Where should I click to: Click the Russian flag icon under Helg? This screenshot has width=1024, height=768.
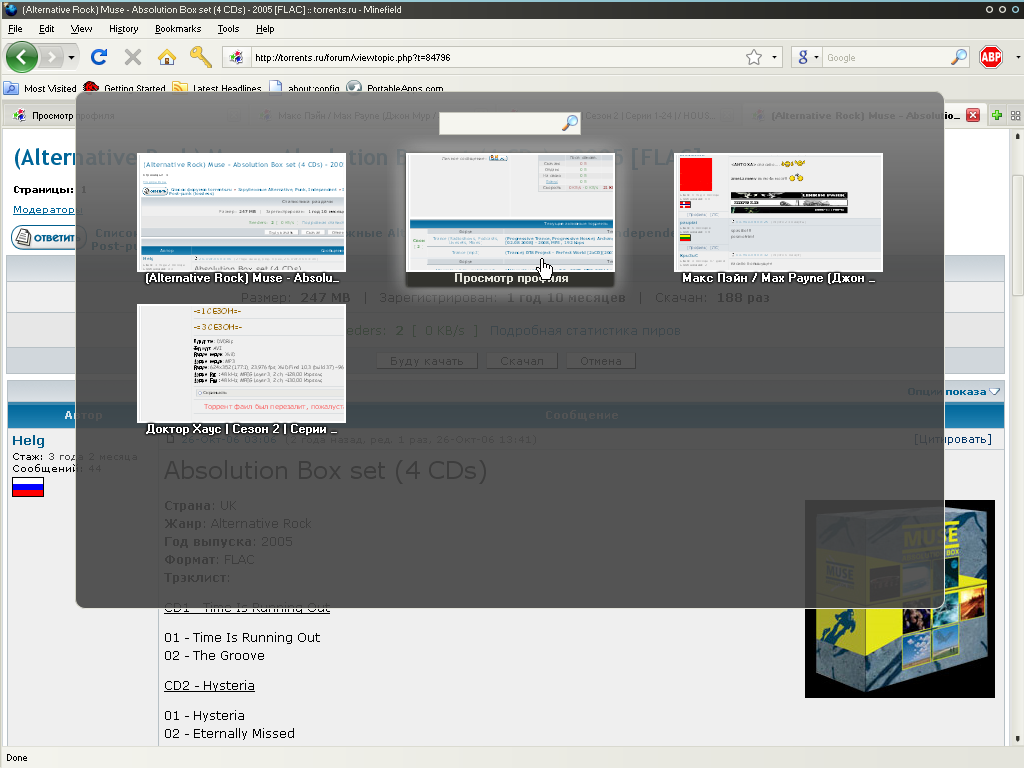point(28,487)
